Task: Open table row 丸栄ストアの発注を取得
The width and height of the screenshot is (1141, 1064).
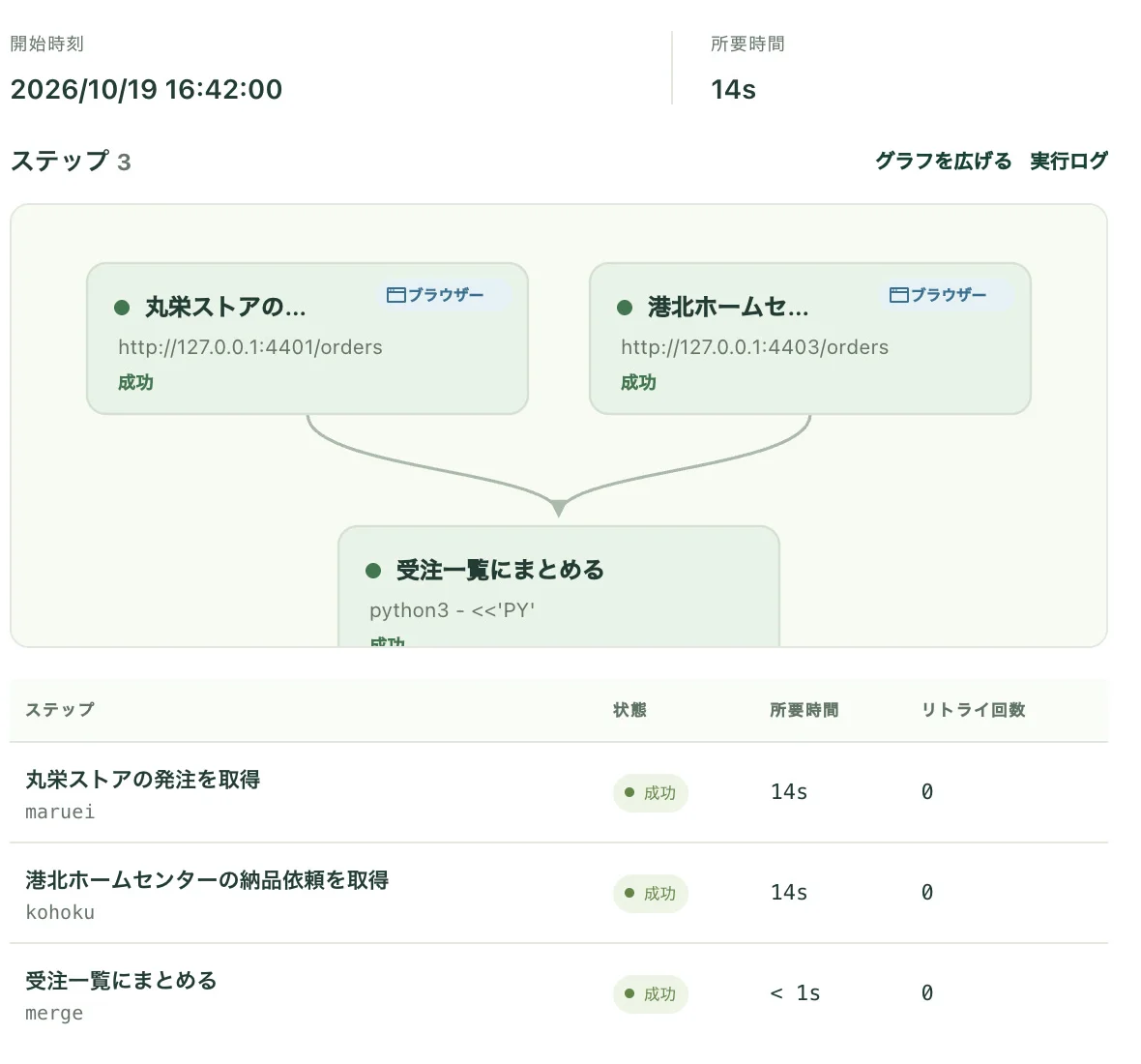Action: [559, 793]
